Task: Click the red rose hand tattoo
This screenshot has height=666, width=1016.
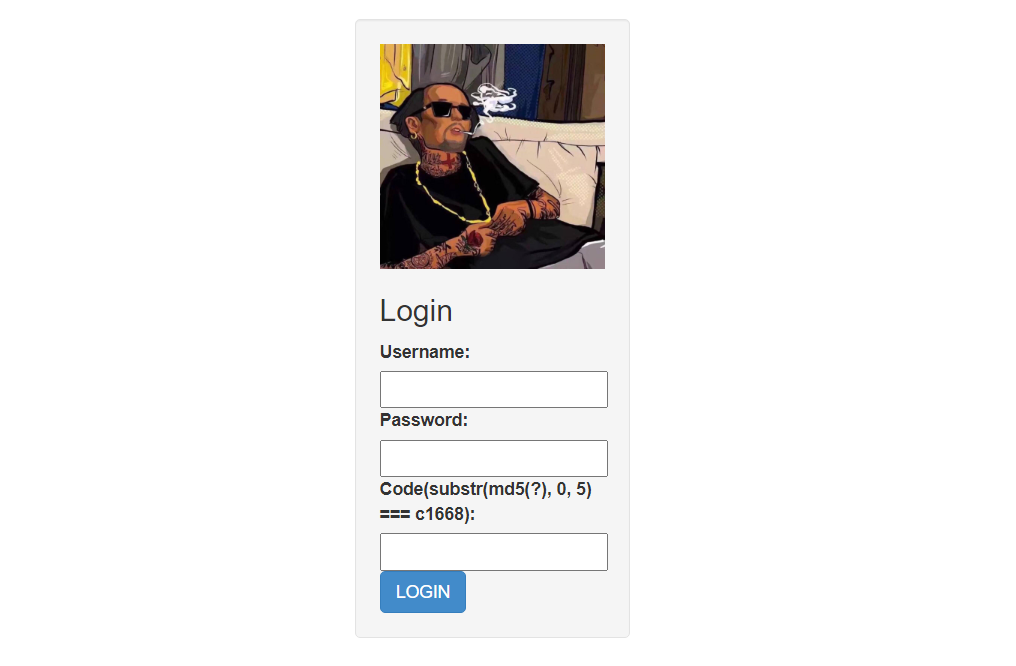Action: 476,238
